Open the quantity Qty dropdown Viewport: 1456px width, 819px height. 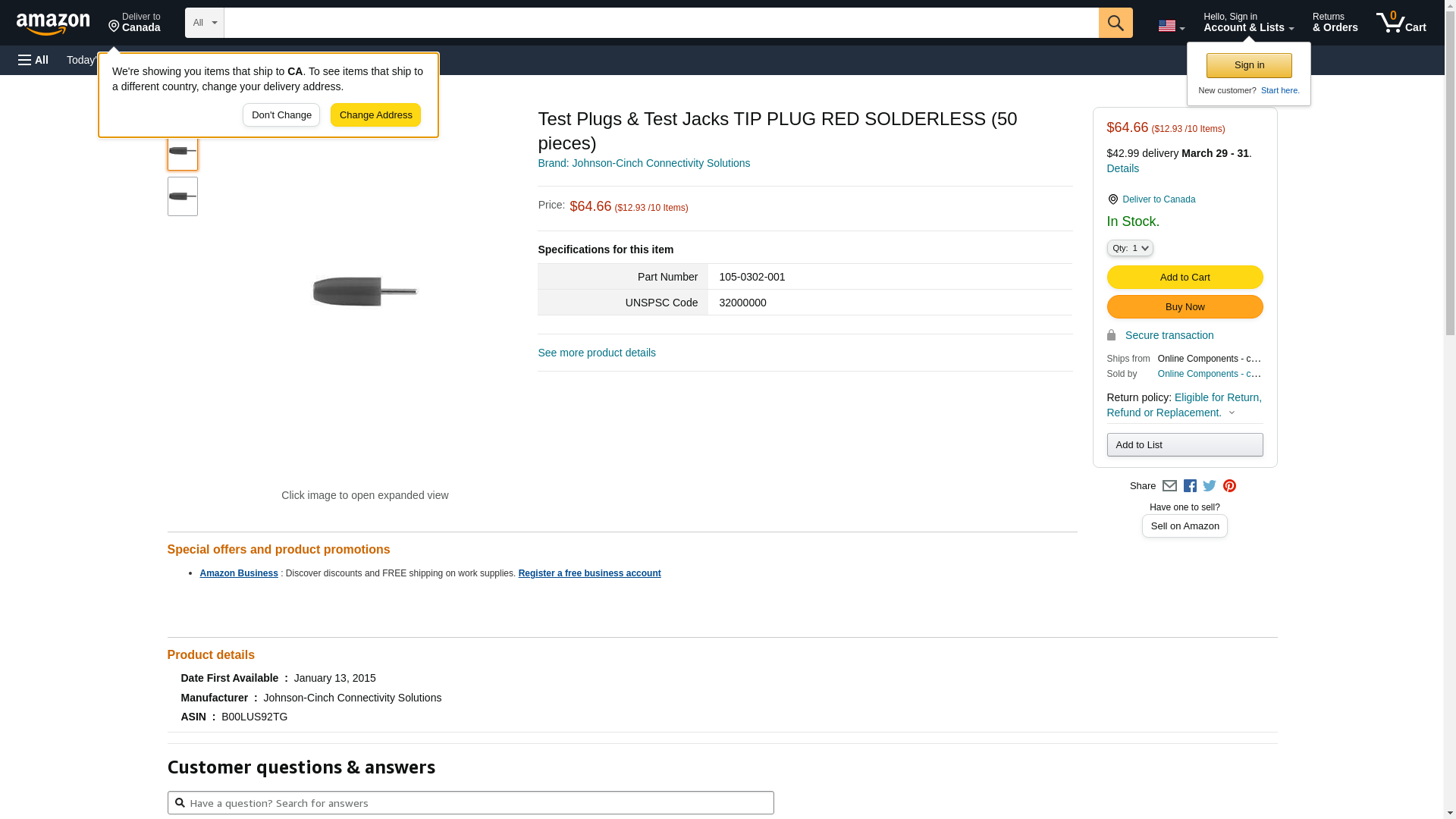click(1129, 248)
